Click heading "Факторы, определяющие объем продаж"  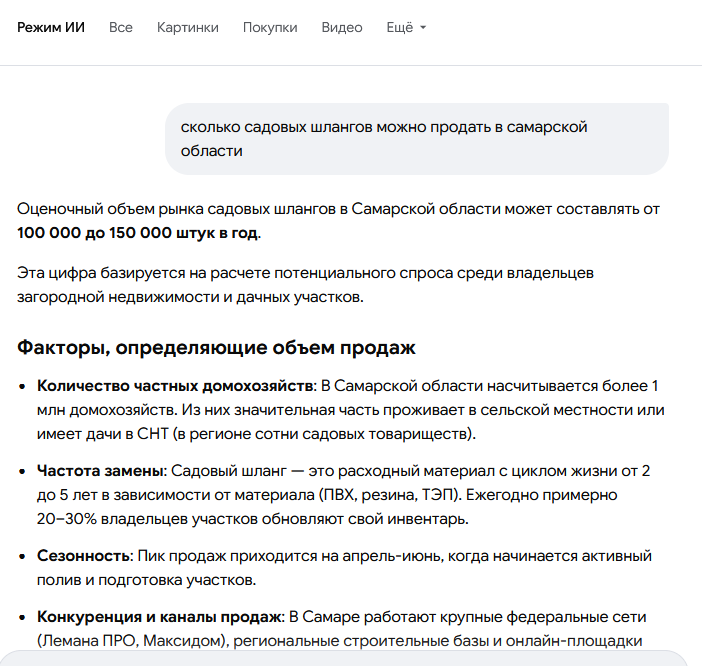pyautogui.click(x=216, y=348)
